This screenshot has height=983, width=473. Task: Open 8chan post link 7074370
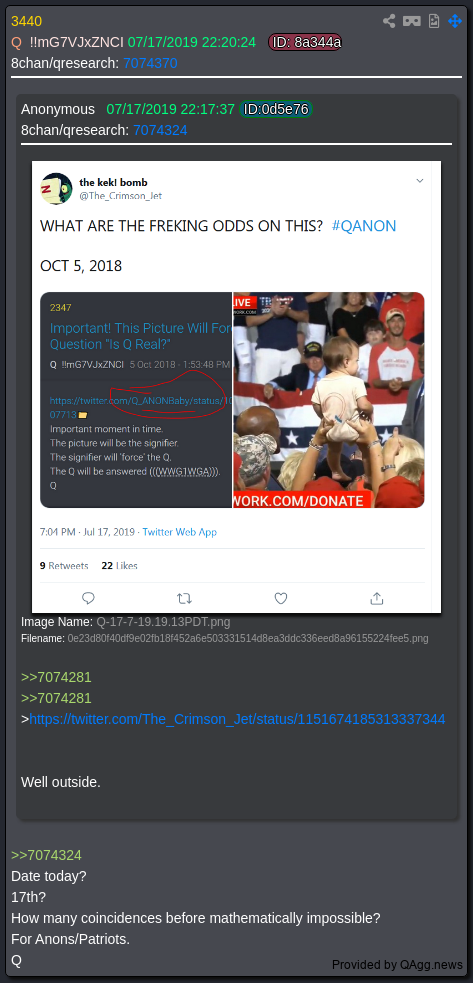tap(151, 63)
